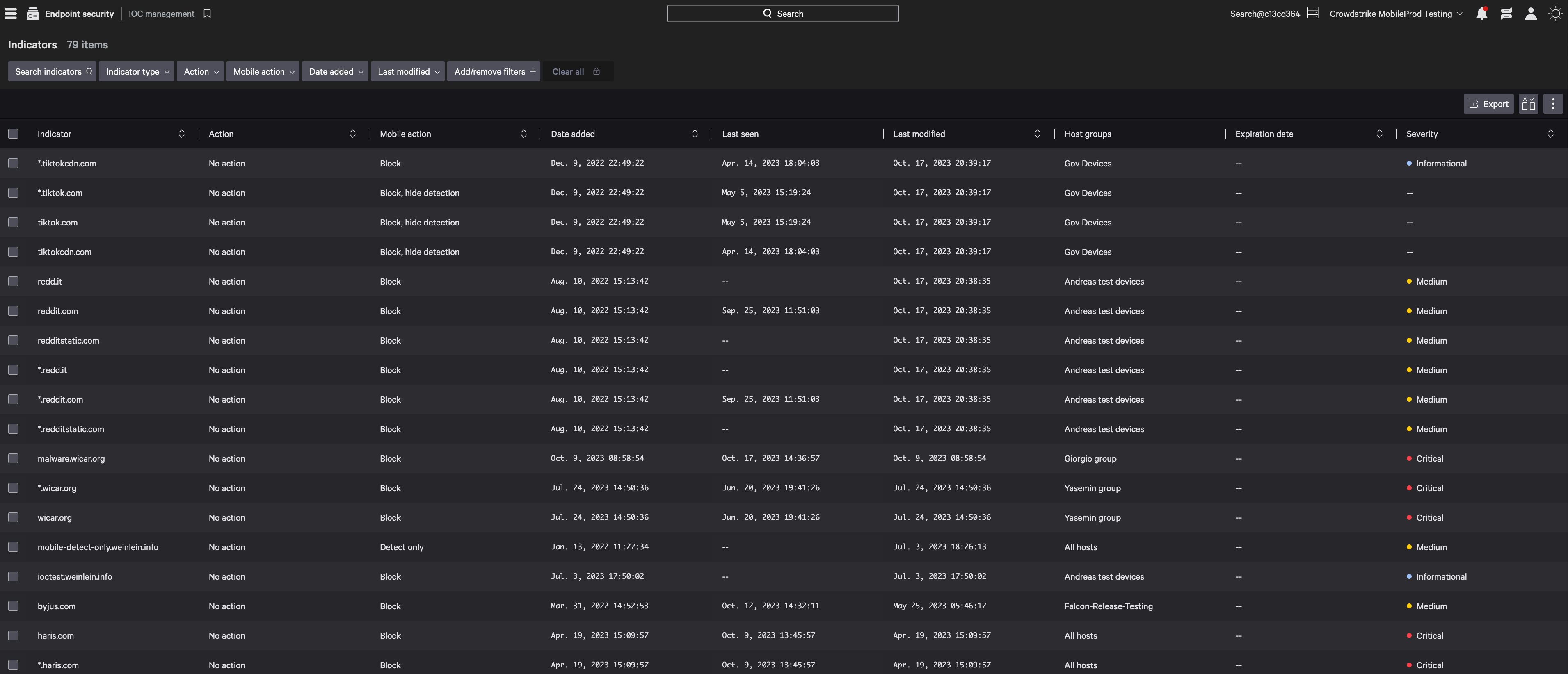Click the redditstatic.com indicator name
The width and height of the screenshot is (1568, 674).
(x=68, y=341)
